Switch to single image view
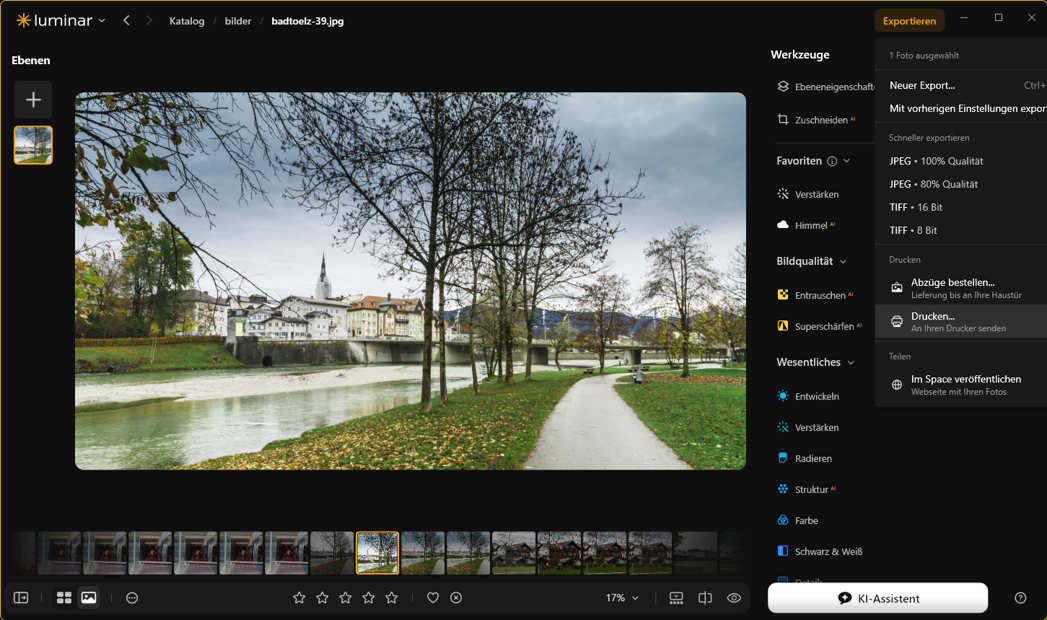The image size is (1047, 620). click(x=89, y=598)
